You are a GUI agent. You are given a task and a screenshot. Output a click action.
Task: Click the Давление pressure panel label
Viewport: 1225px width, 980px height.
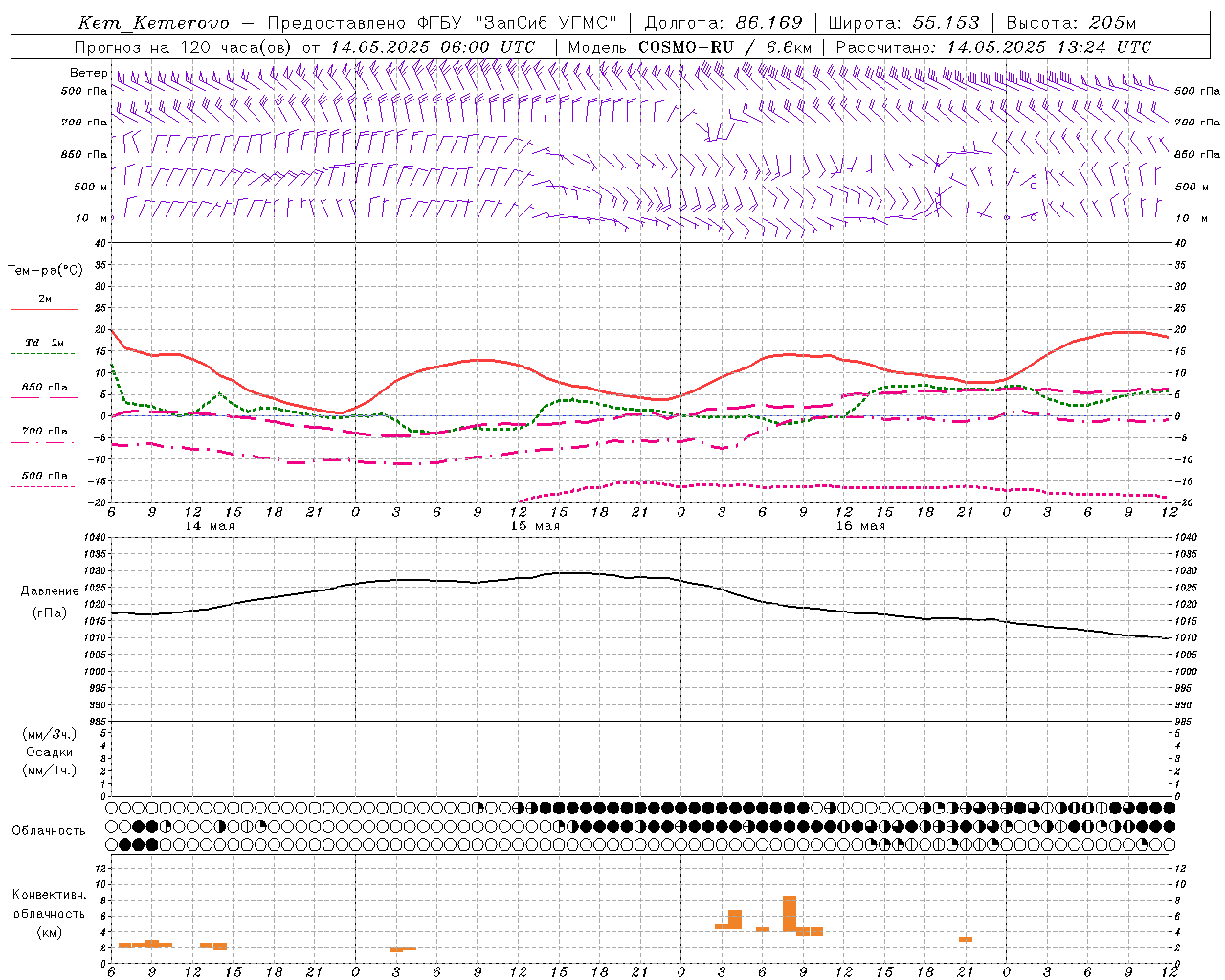coord(50,591)
